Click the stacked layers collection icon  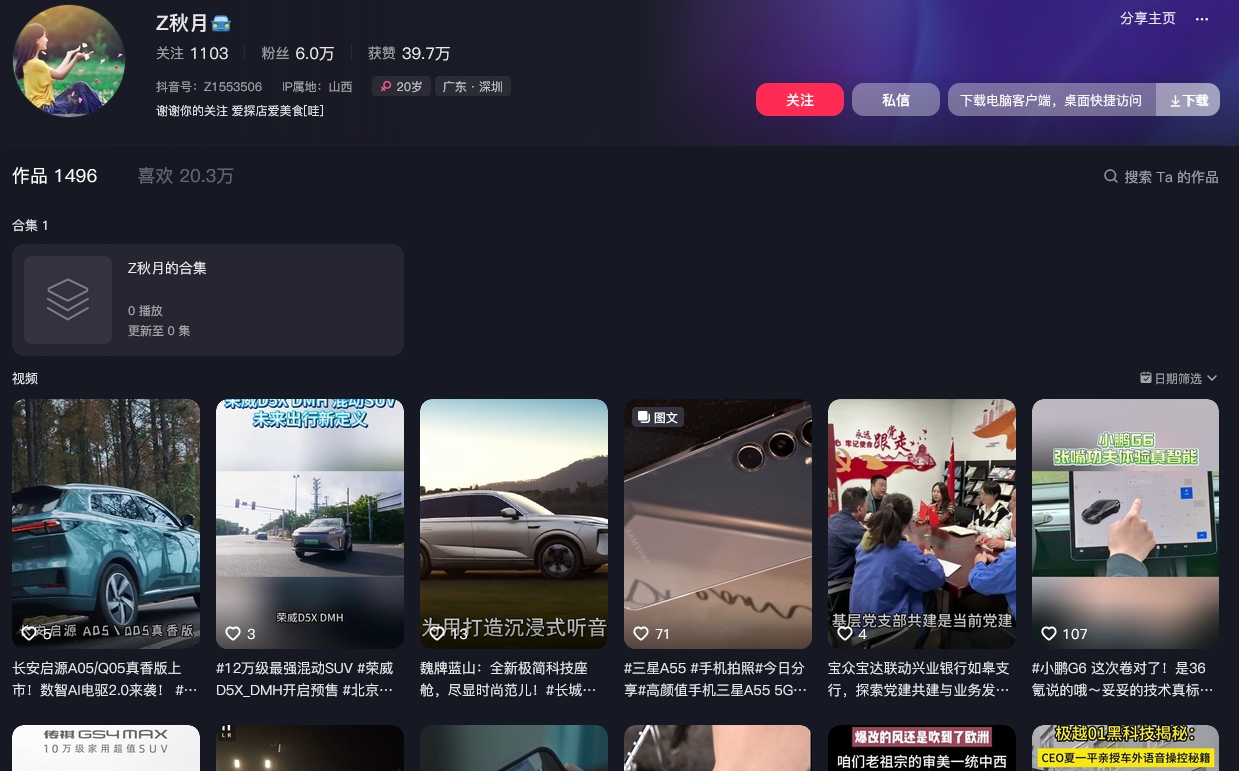pos(68,300)
